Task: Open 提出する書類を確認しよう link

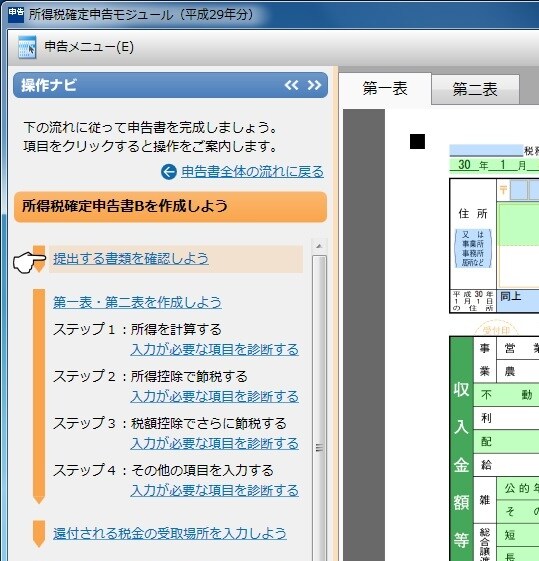Action: [131, 259]
